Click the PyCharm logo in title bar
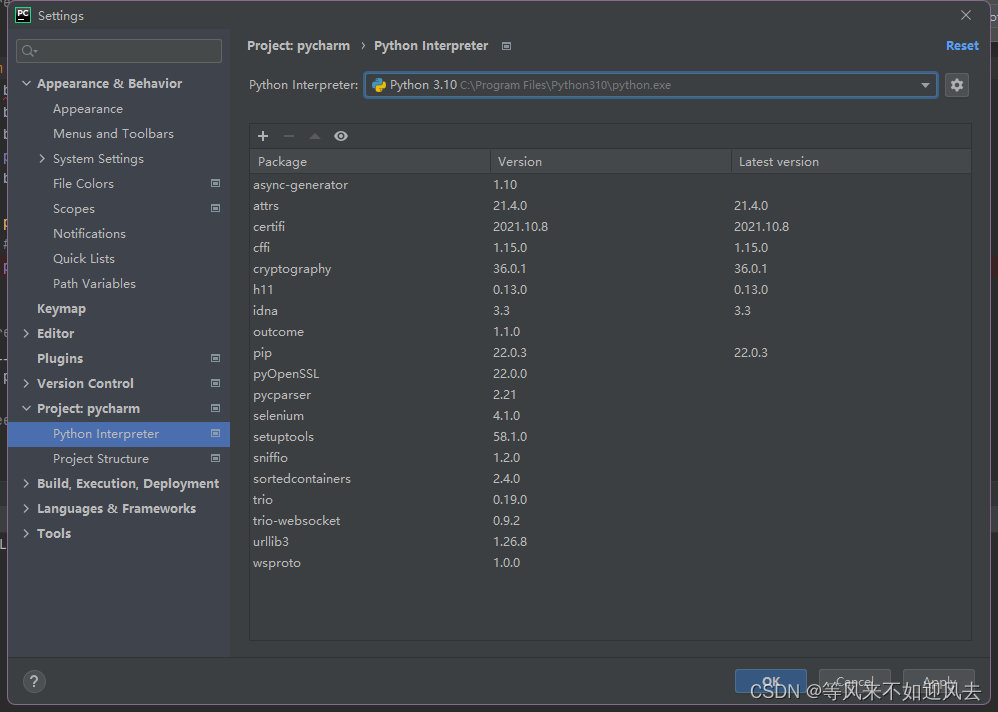Viewport: 998px width, 712px height. click(x=23, y=15)
